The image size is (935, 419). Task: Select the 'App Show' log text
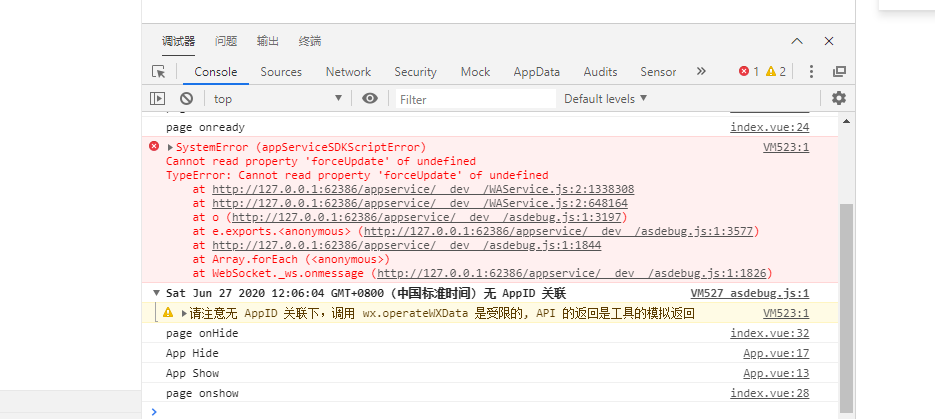pos(192,373)
